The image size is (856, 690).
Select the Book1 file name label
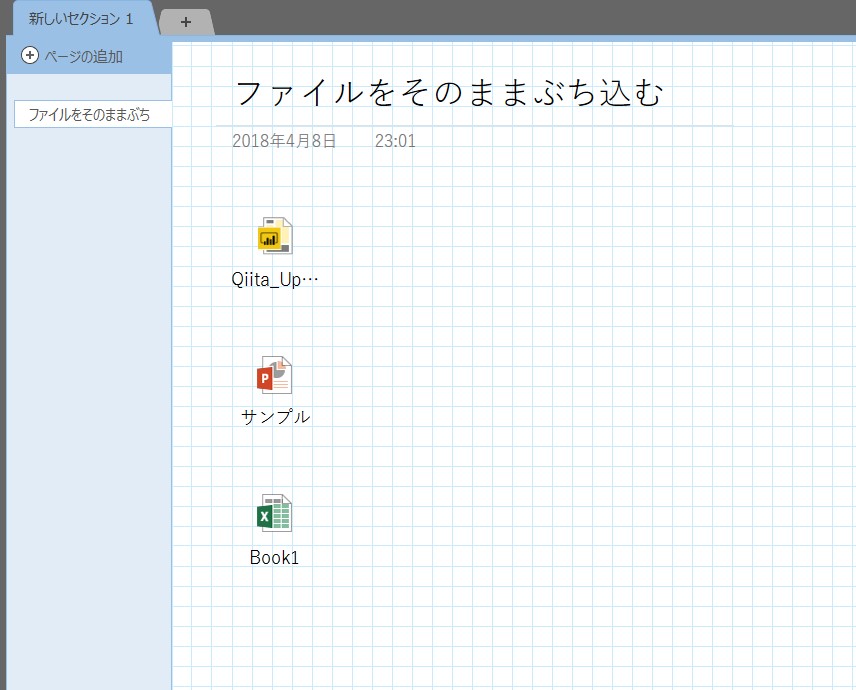pyautogui.click(x=274, y=557)
